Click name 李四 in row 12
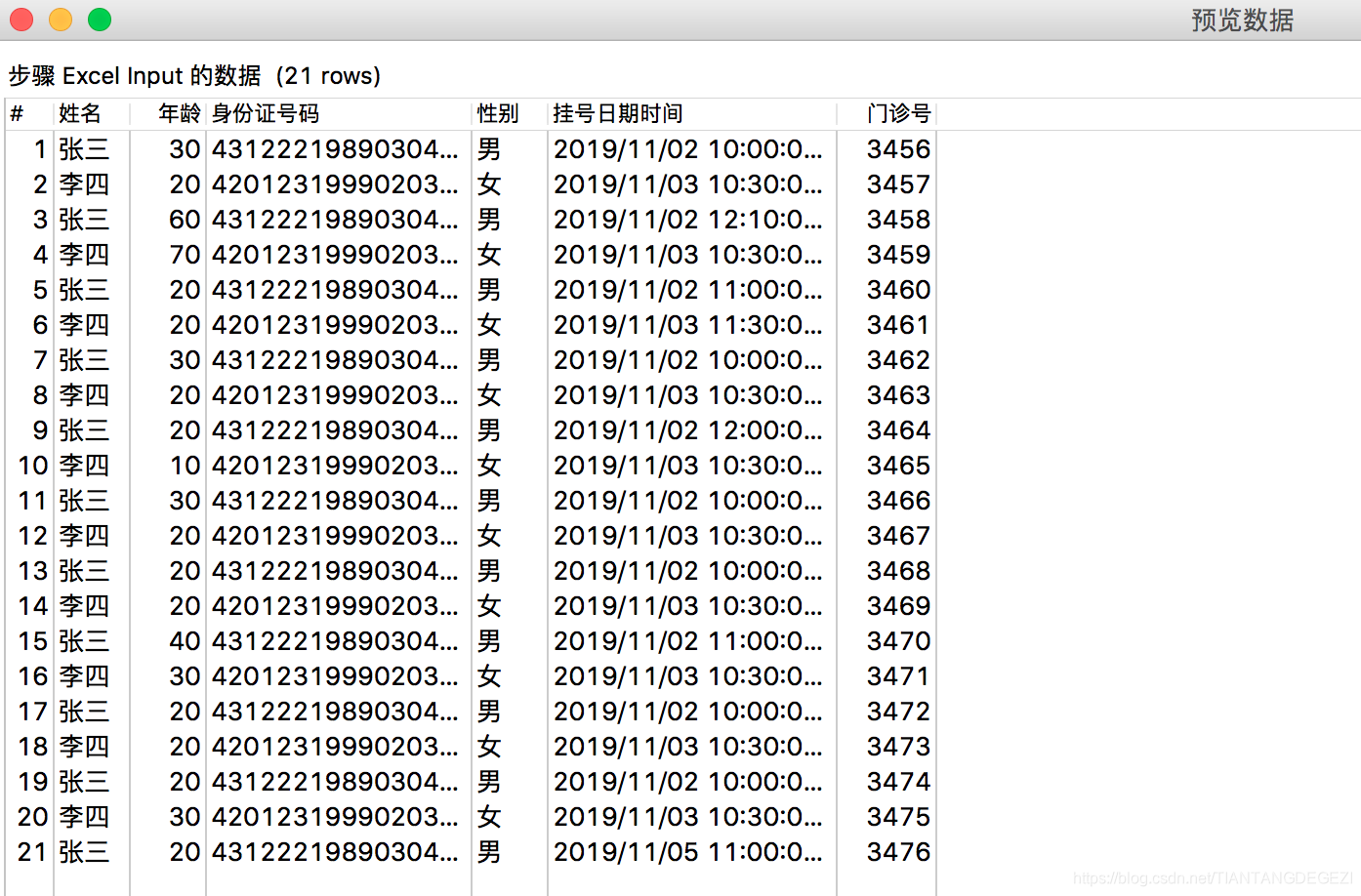Screen dimensions: 1361x896 [84, 536]
